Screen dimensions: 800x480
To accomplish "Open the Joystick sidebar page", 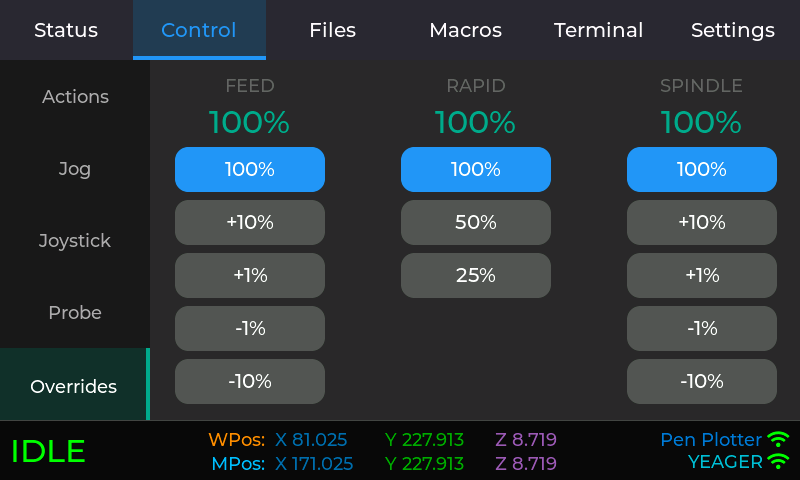I will [75, 241].
